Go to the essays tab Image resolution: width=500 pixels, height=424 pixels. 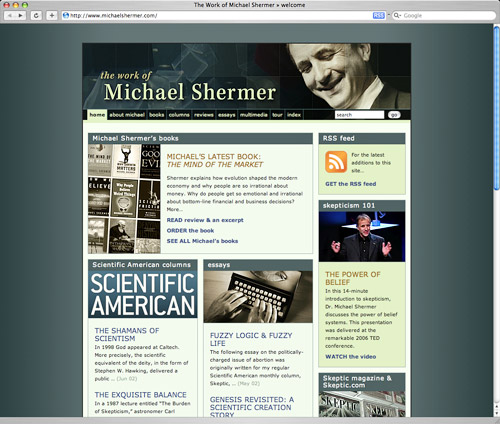[x=227, y=115]
